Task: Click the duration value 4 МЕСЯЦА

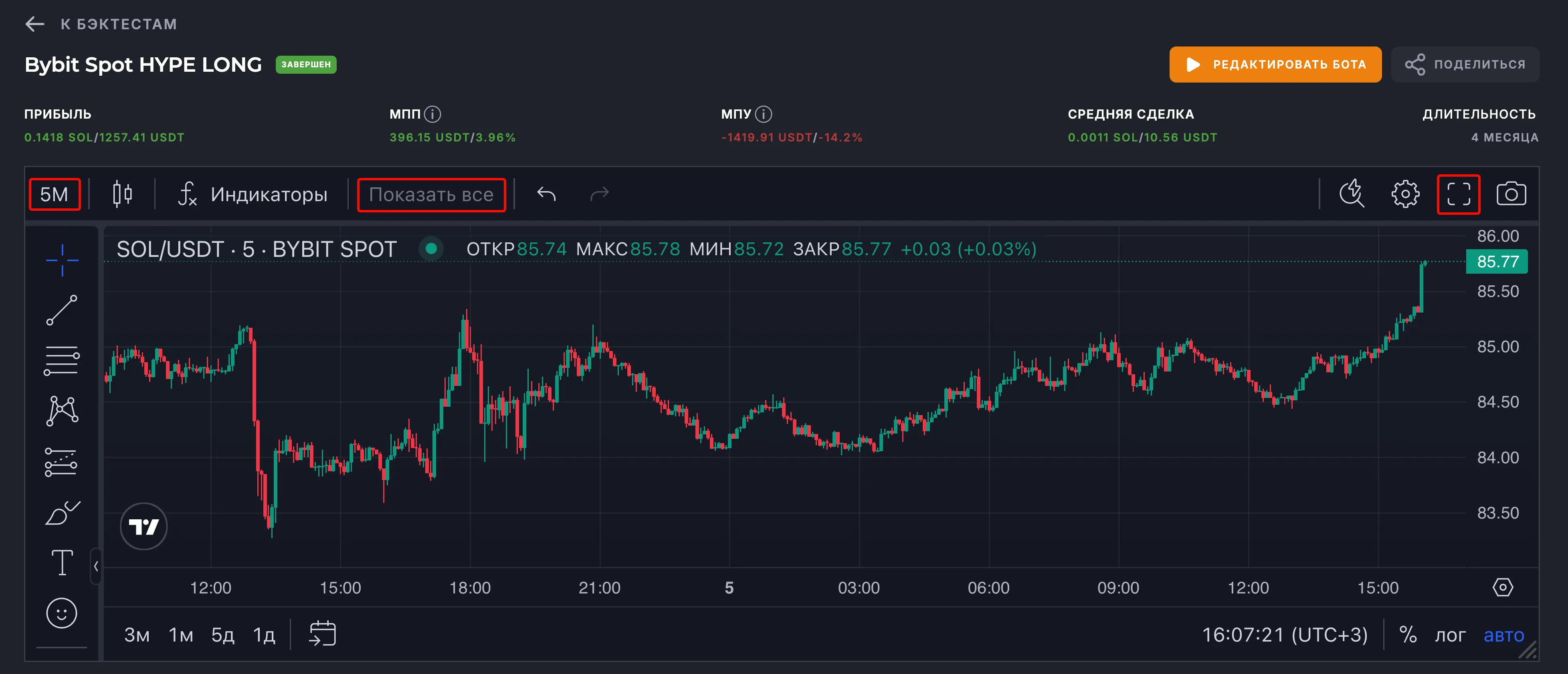Action: (1505, 137)
